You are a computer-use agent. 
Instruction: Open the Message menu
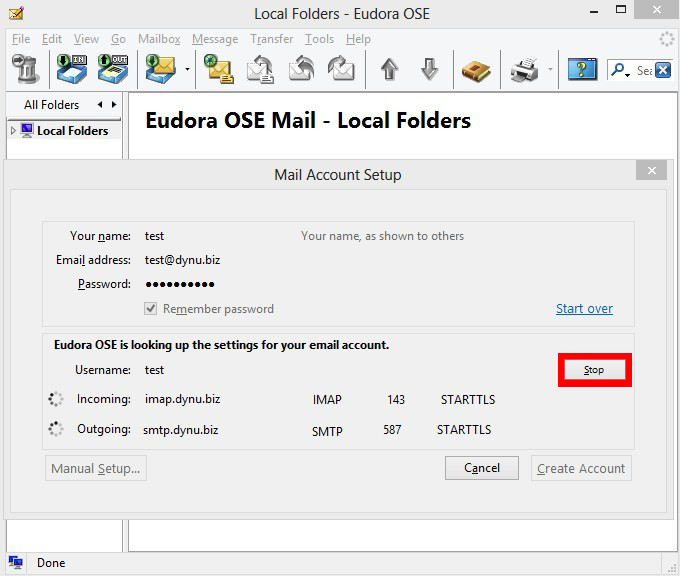pyautogui.click(x=215, y=39)
